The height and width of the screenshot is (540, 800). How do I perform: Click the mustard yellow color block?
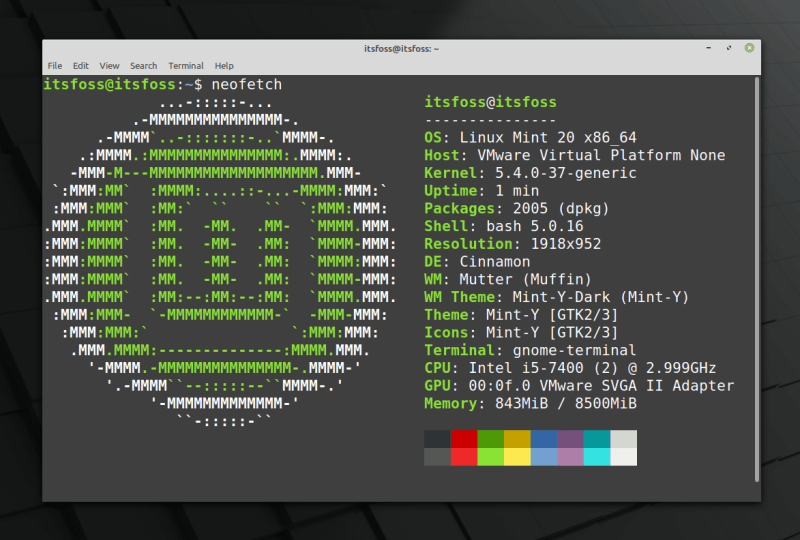click(x=517, y=439)
